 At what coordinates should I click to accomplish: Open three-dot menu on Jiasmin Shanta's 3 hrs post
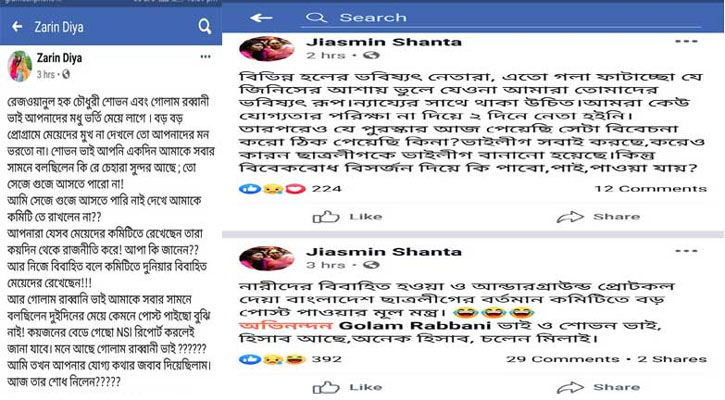(x=686, y=252)
